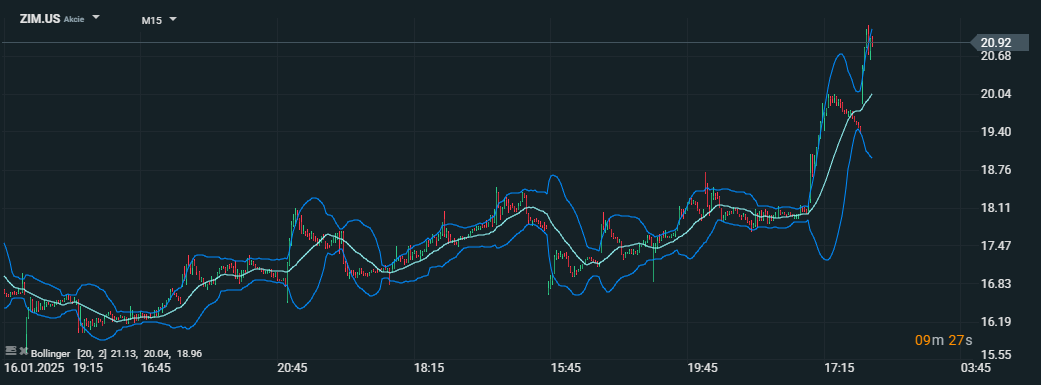Click the 17:15 time axis marker

839,367
